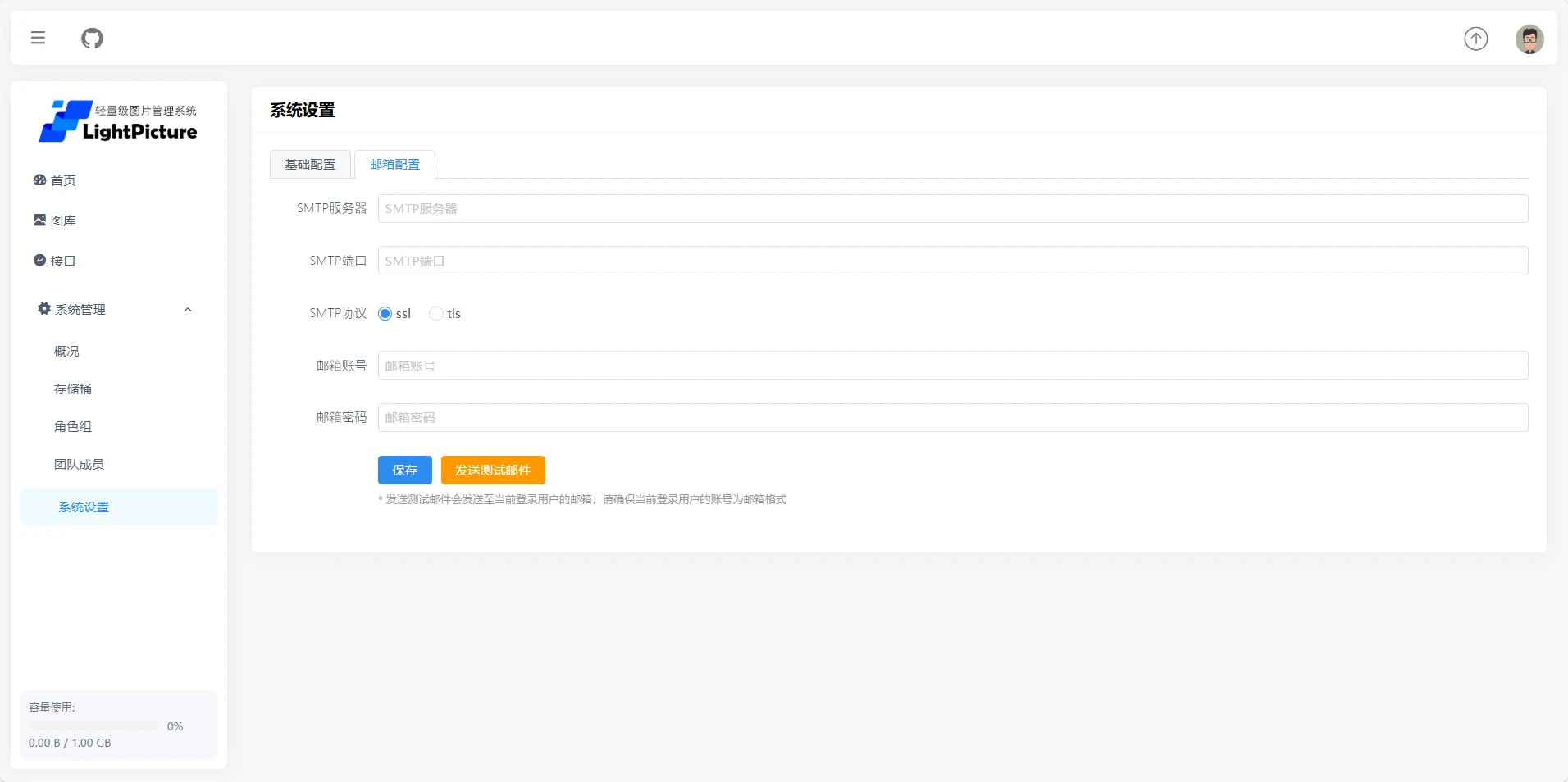Open the 邮箱配置 tab
1568x782 pixels.
(394, 164)
